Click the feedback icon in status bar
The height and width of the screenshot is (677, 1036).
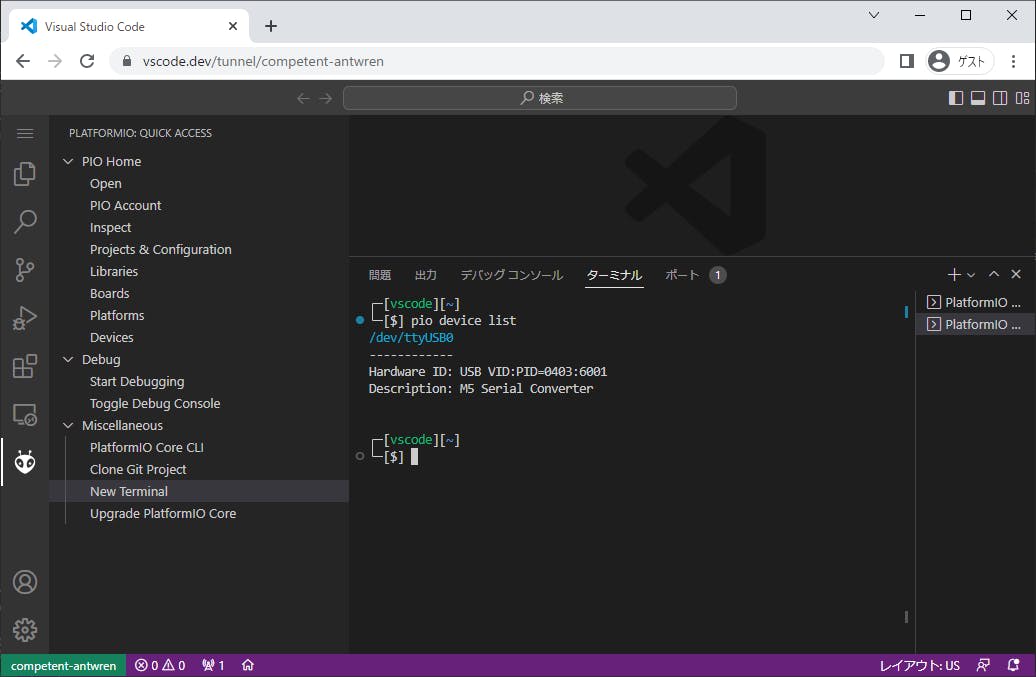pyautogui.click(x=983, y=665)
